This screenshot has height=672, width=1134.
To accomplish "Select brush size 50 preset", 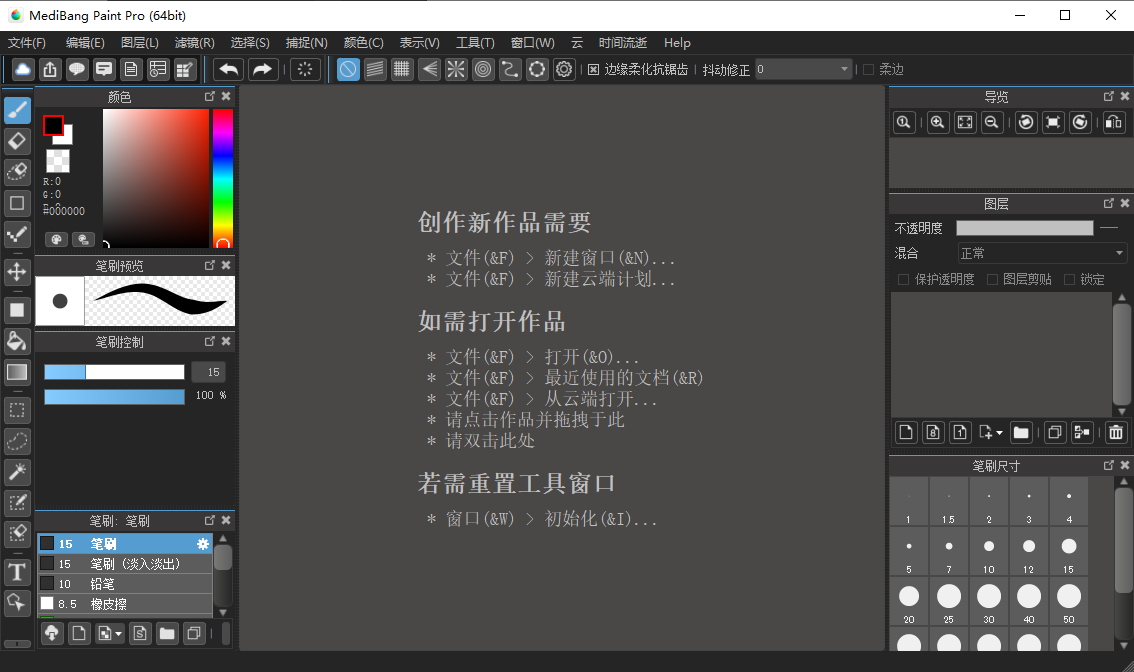I will tap(1068, 603).
